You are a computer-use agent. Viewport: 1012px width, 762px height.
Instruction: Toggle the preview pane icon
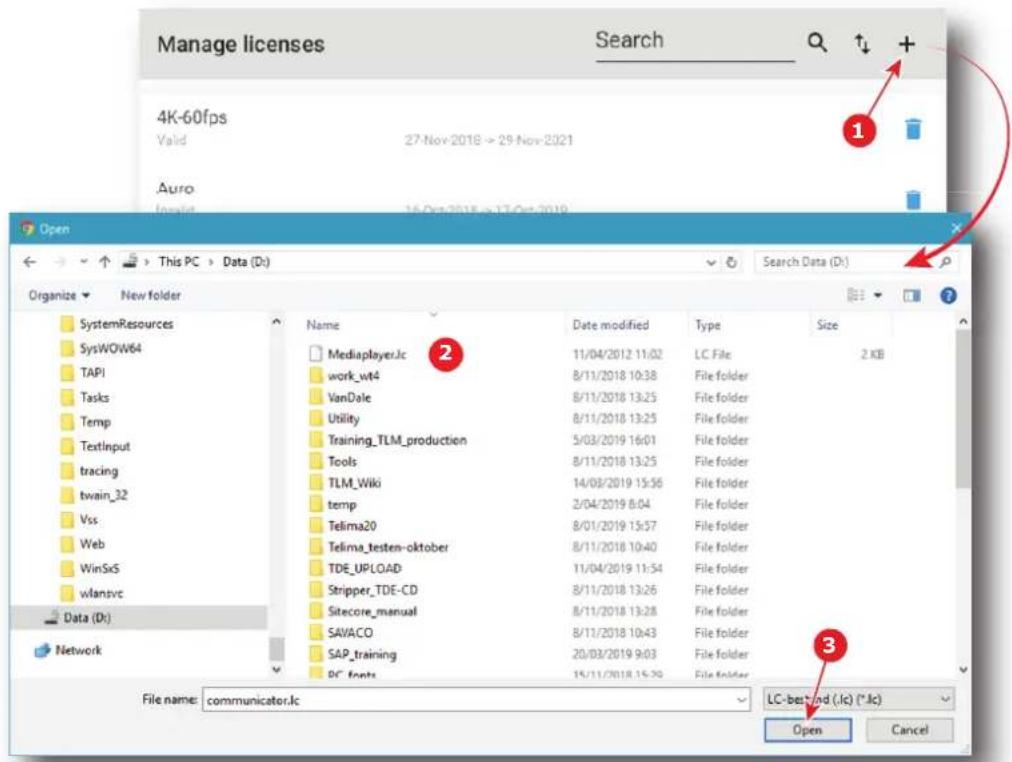pos(911,296)
